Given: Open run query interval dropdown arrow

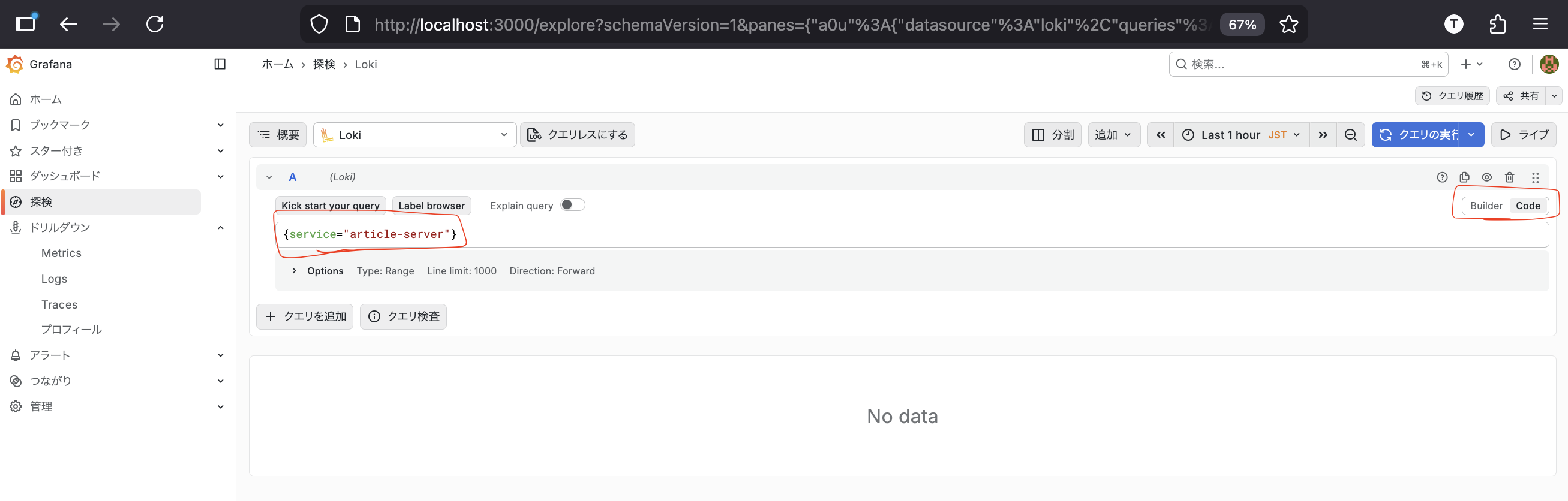Looking at the screenshot, I should [1471, 135].
